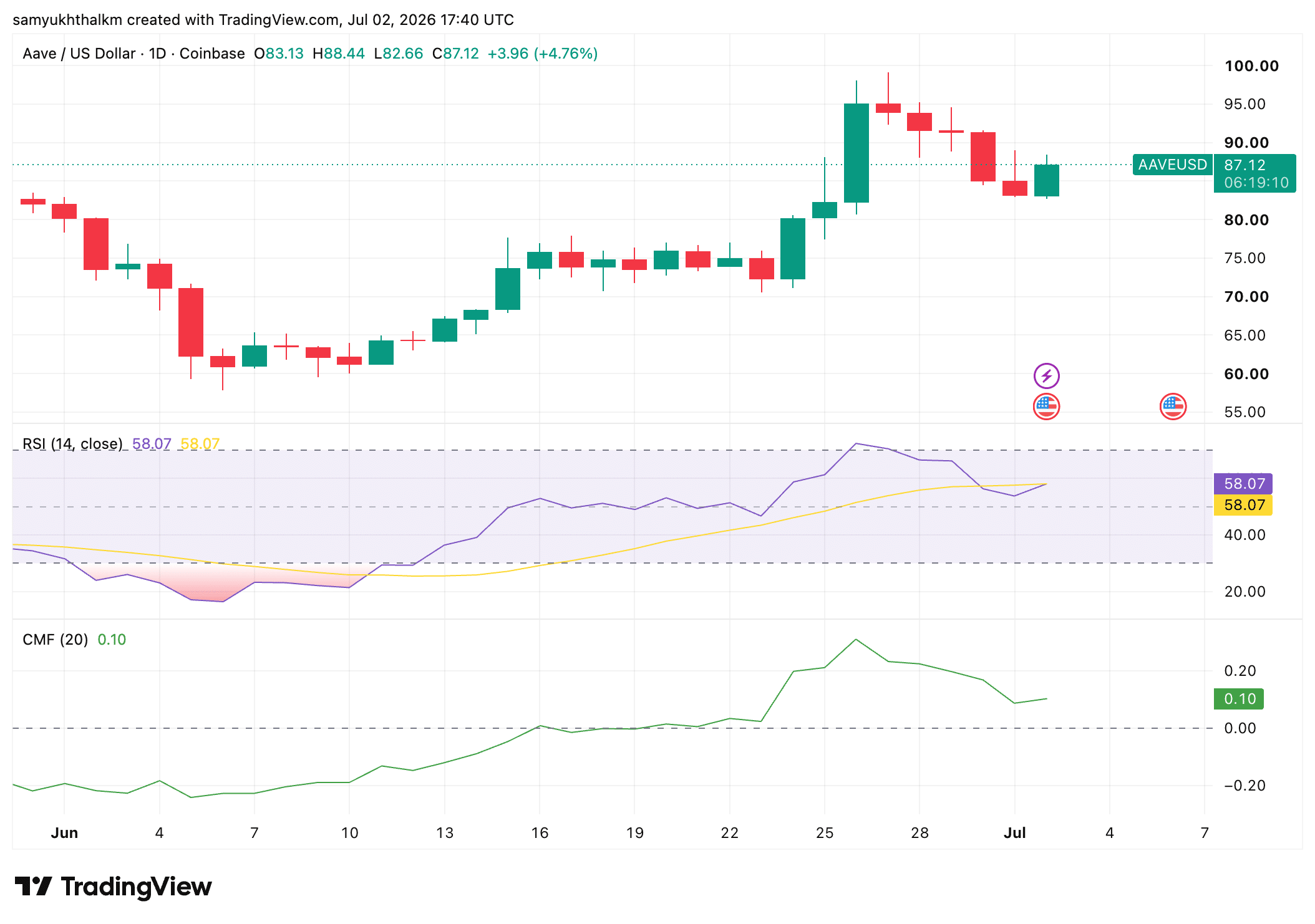The image size is (1315, 924).
Task: Click the RSI 20.00 axis label
Action: [1245, 592]
